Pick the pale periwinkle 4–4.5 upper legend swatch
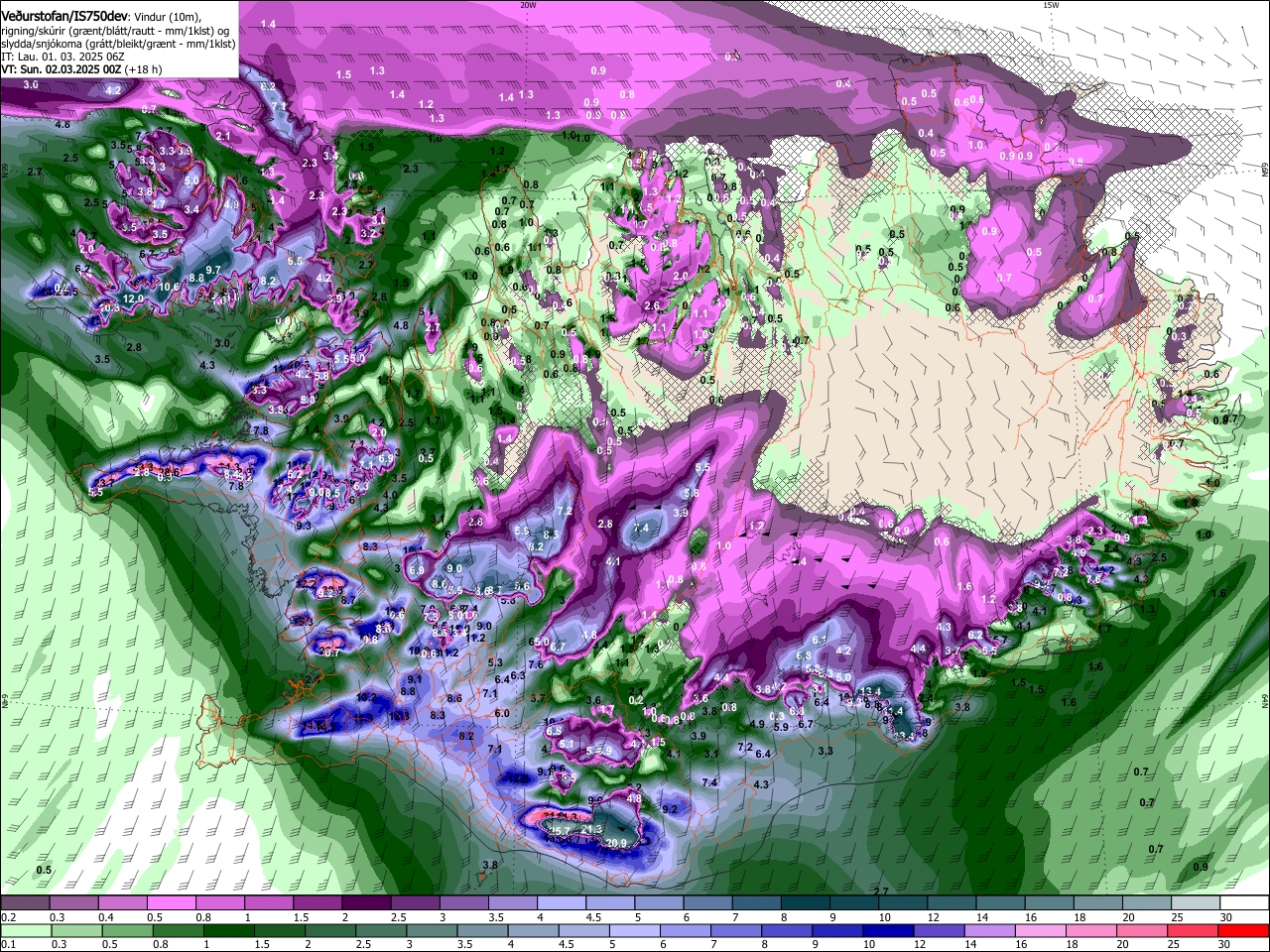 coord(562,903)
